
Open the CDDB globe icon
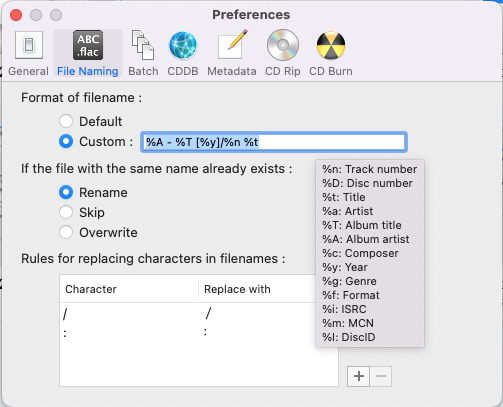pyautogui.click(x=183, y=45)
